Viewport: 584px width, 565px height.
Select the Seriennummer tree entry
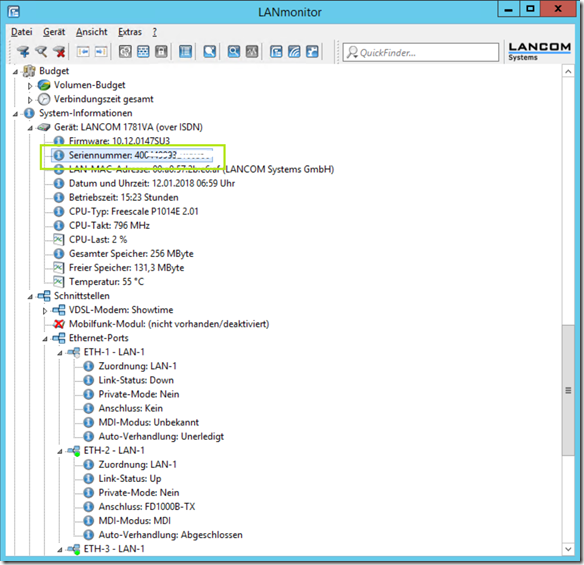(x=132, y=155)
